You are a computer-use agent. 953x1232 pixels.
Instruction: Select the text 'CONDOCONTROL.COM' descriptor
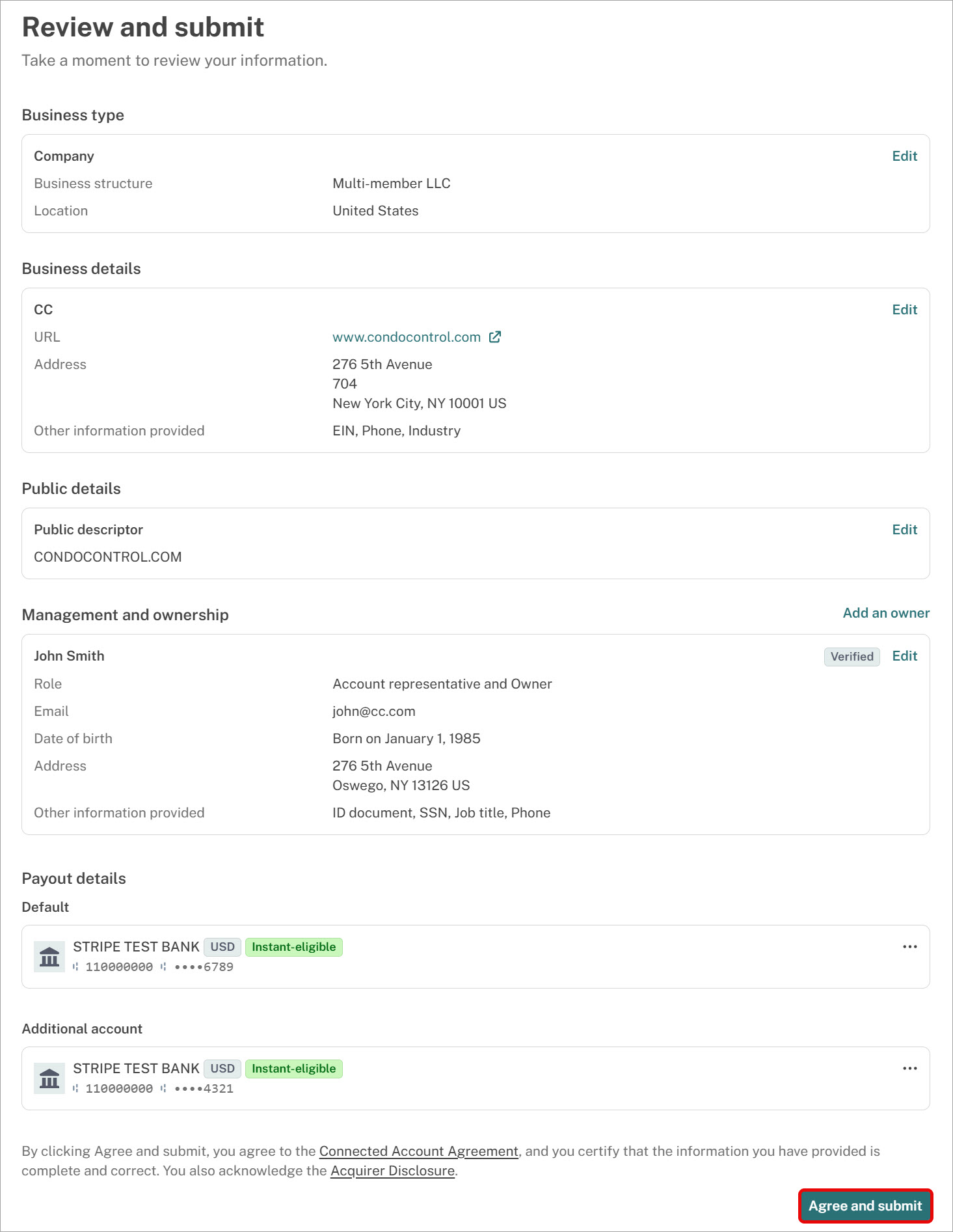(x=108, y=557)
